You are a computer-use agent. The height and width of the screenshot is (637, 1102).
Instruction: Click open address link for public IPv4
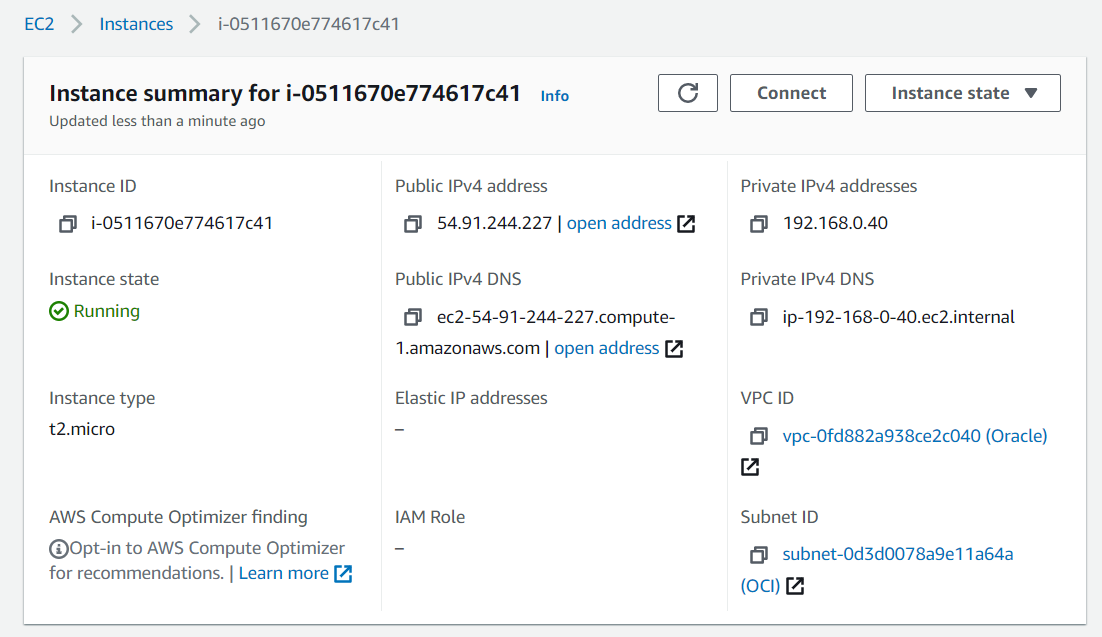click(619, 224)
